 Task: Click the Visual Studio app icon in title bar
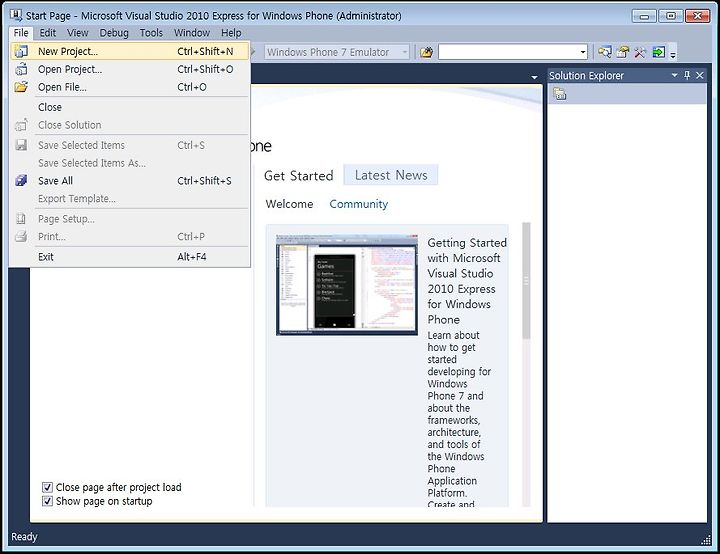click(x=16, y=15)
